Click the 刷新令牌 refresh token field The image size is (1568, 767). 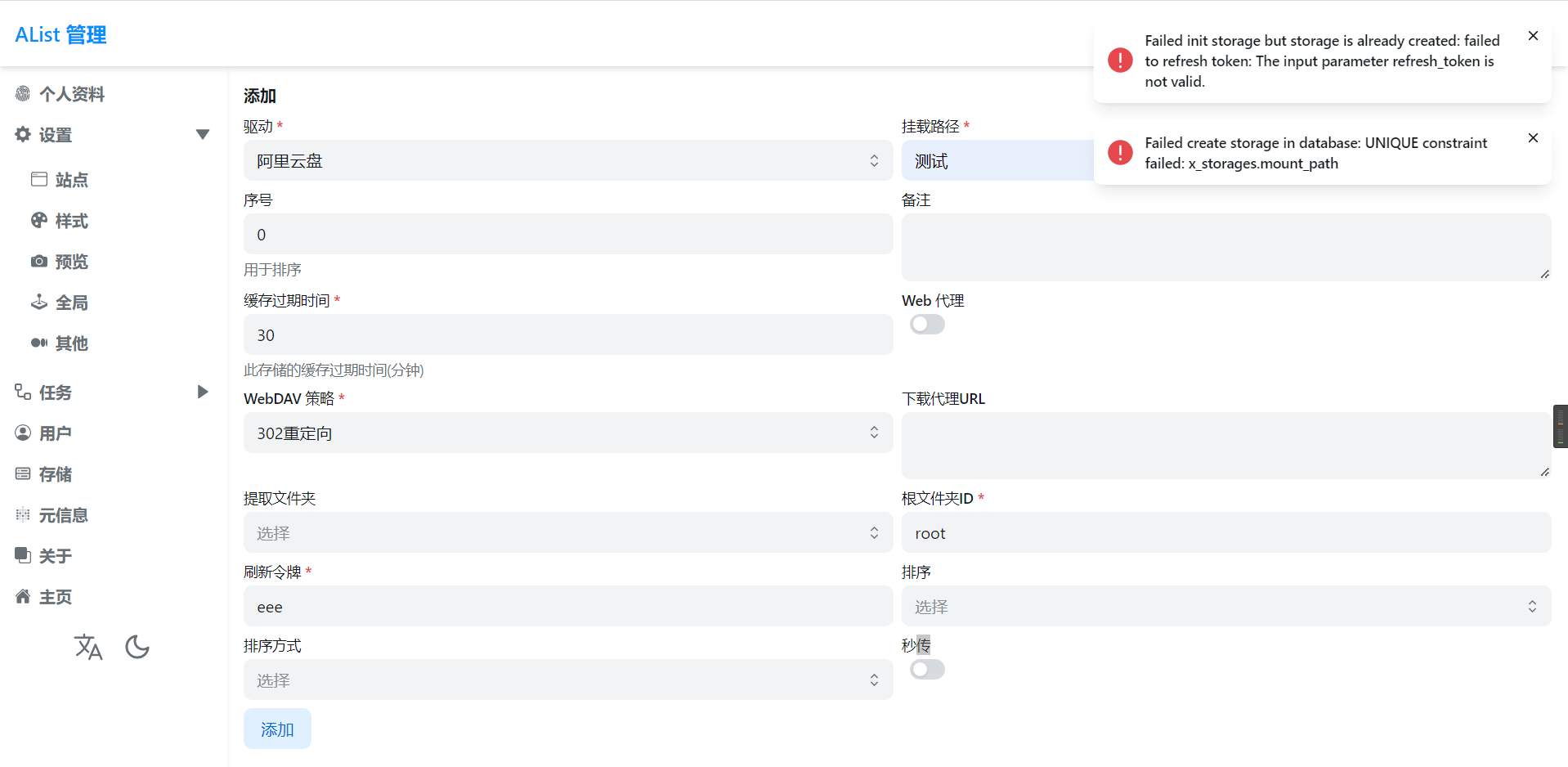pos(567,606)
